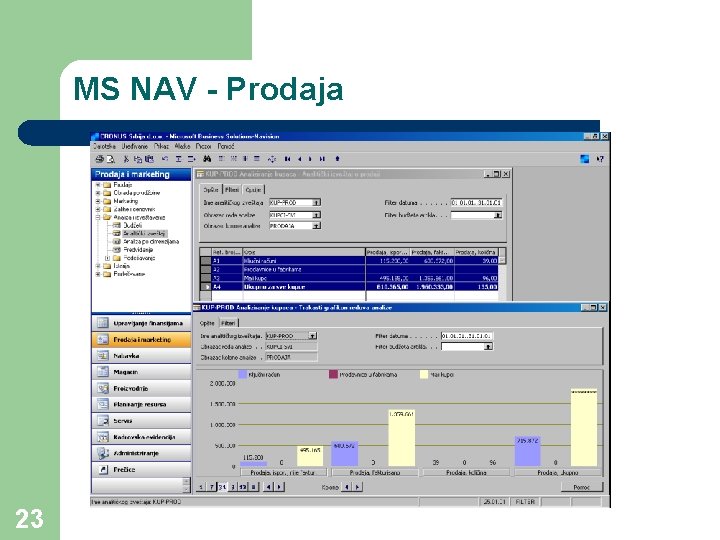This screenshot has height=540, width=720.
Task: Open the Servis module
Action: pos(141,421)
